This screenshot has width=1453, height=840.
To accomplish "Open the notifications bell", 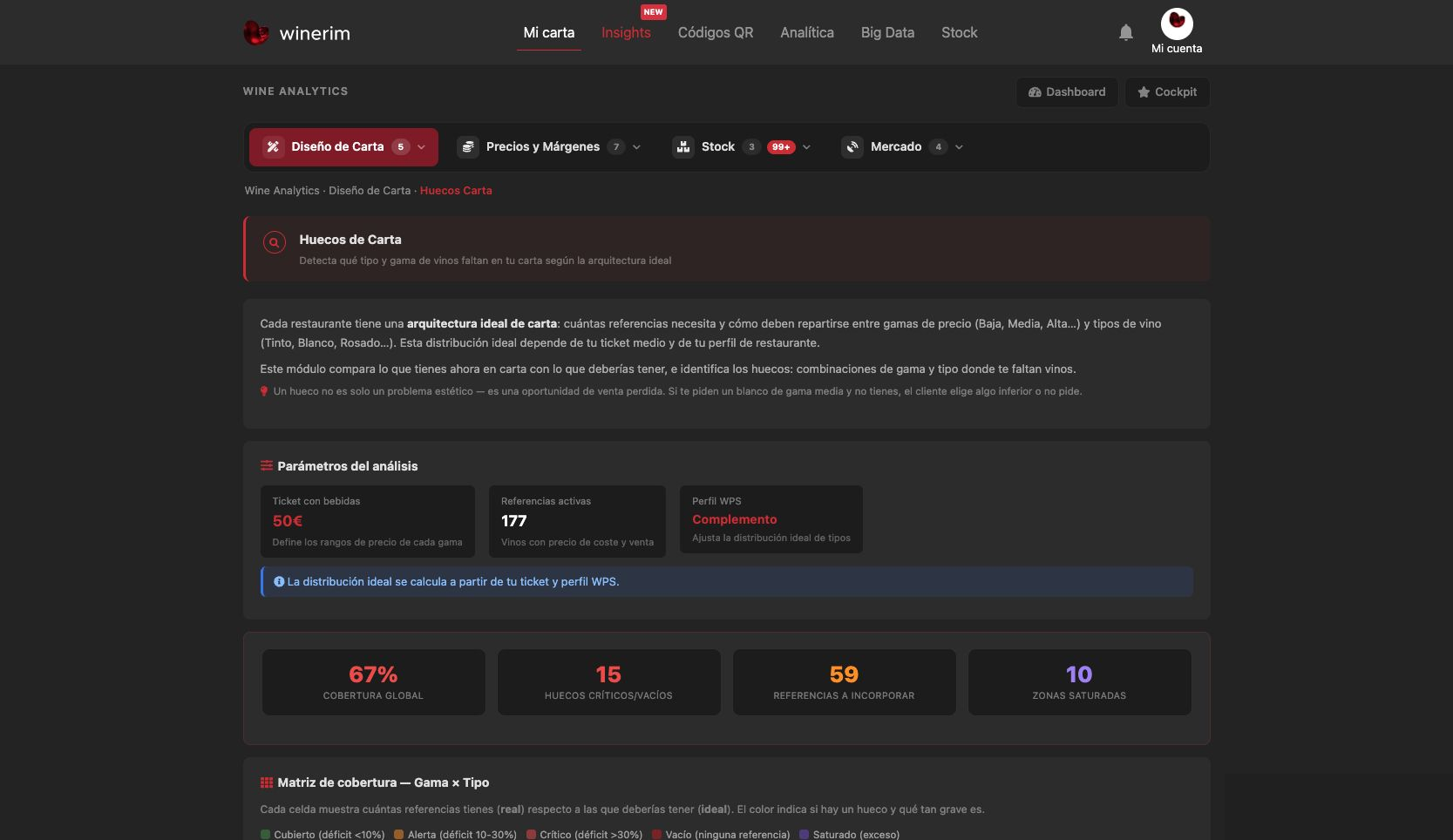I will click(x=1126, y=32).
